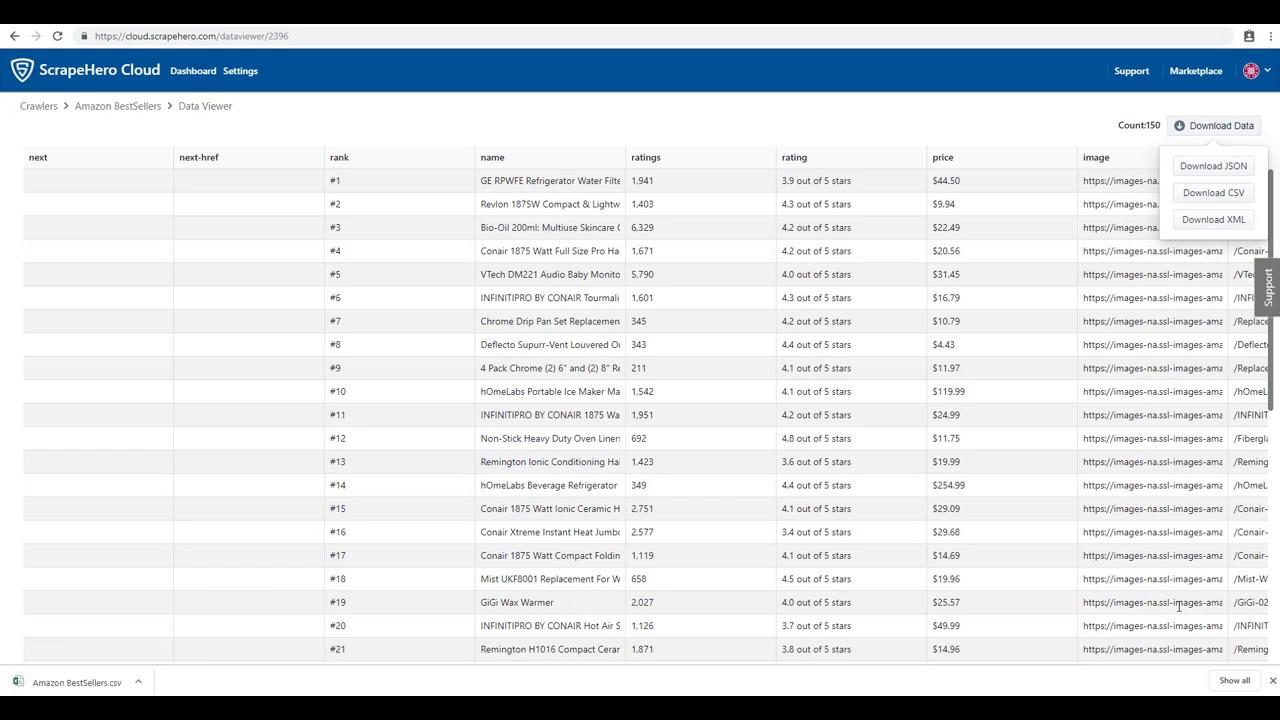The height and width of the screenshot is (720, 1280).
Task: Select the GE RPWFE Refrigerator Water Filter cell
Action: [550, 181]
